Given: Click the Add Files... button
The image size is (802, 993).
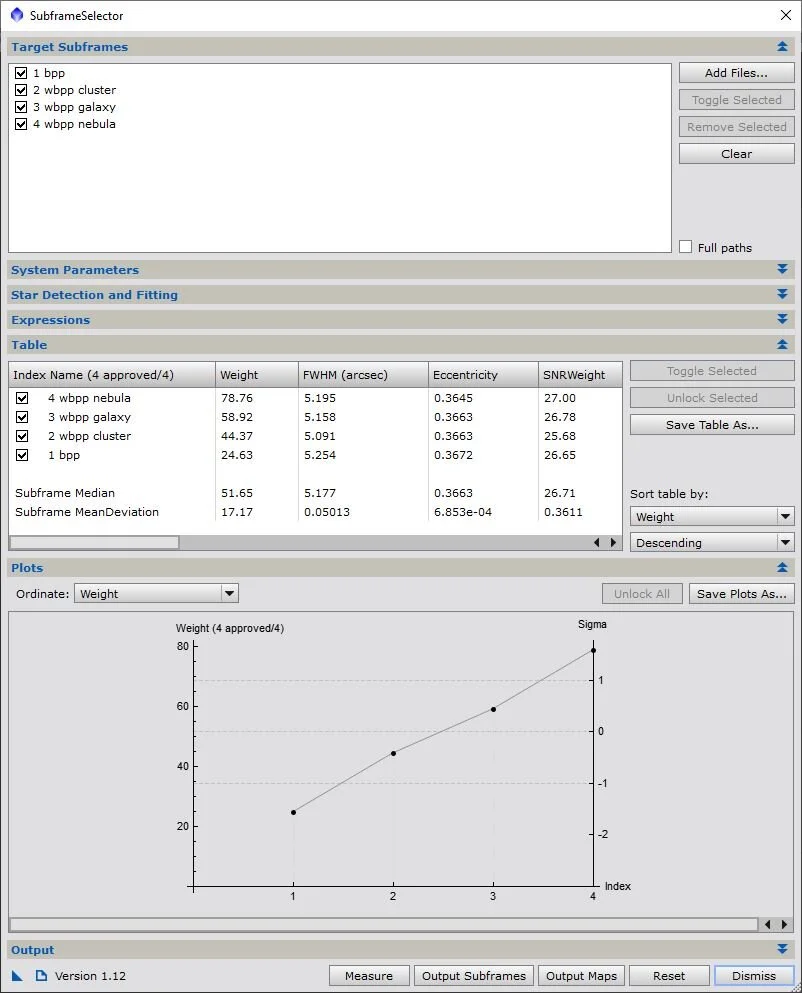Looking at the screenshot, I should pos(736,73).
